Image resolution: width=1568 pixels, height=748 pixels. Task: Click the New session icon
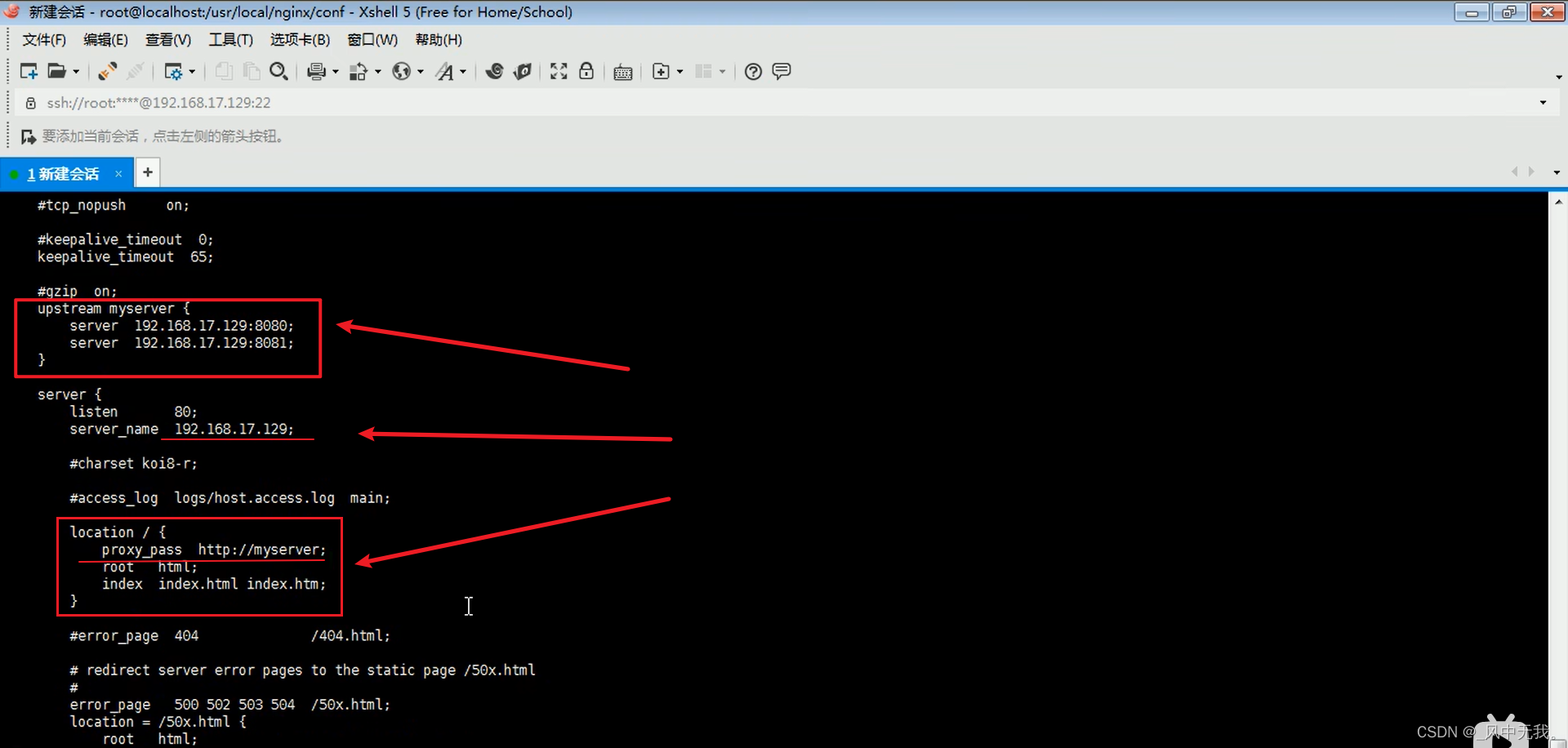tap(29, 72)
